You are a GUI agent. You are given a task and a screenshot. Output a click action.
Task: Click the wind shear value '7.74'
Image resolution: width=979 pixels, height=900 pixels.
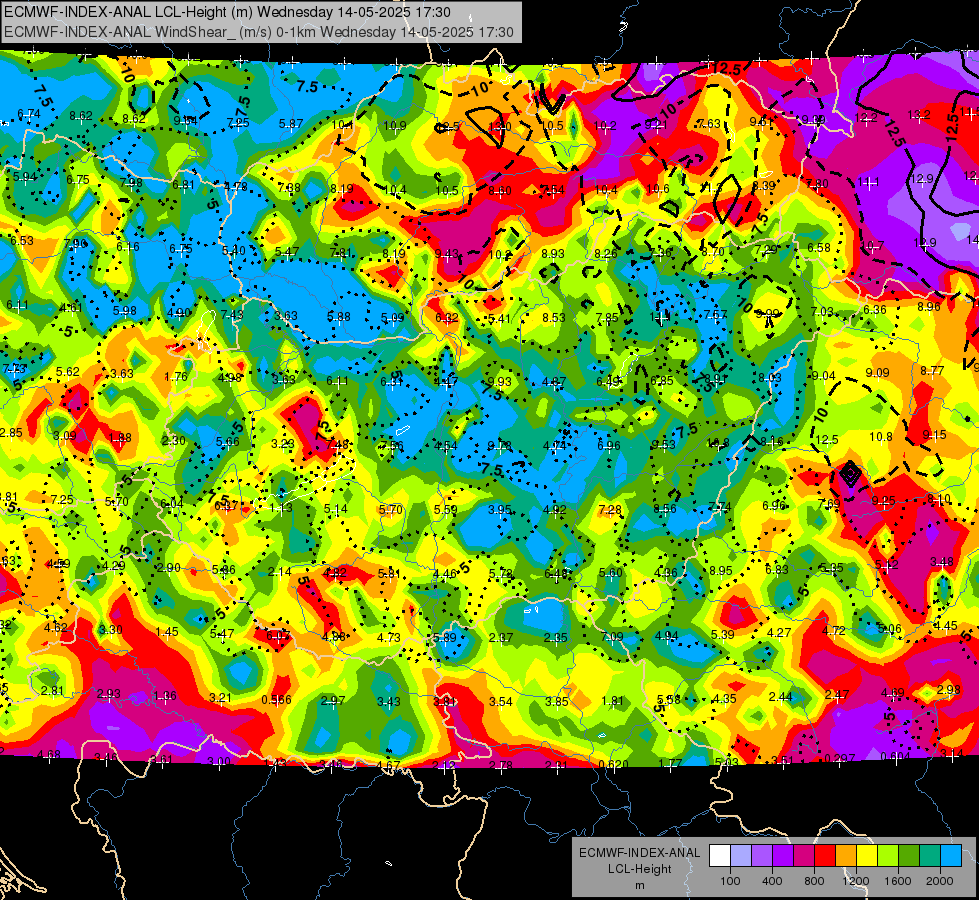(719, 507)
